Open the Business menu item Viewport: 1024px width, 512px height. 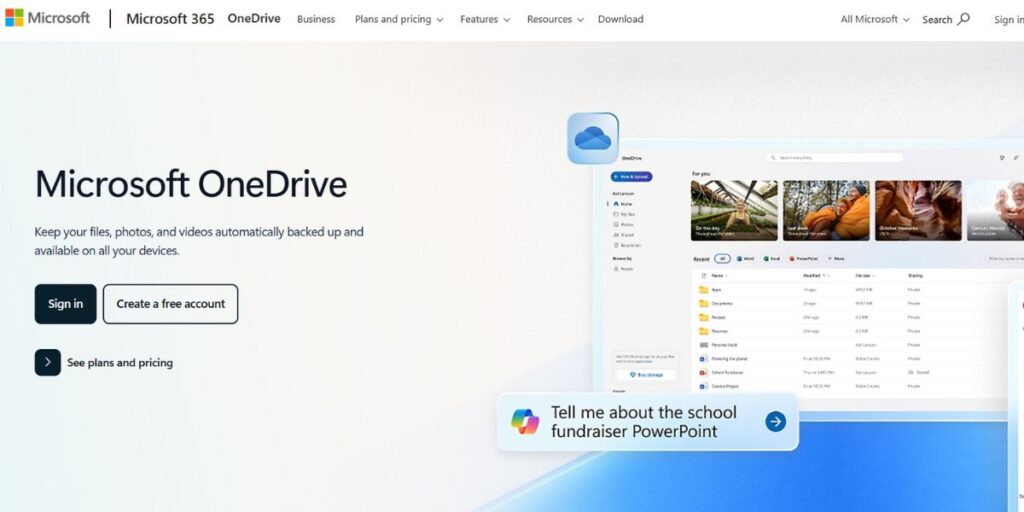point(316,20)
